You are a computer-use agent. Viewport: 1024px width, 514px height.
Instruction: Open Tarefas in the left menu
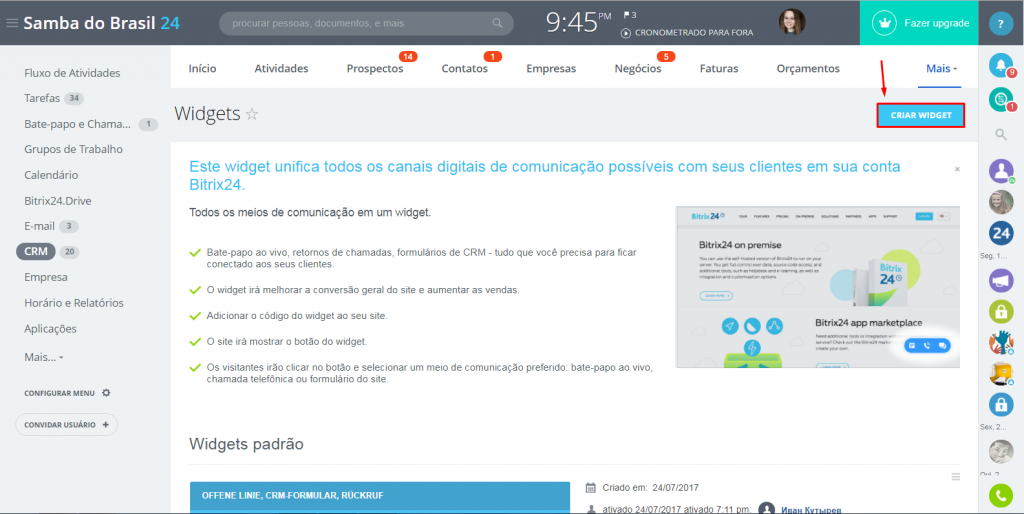pos(42,99)
